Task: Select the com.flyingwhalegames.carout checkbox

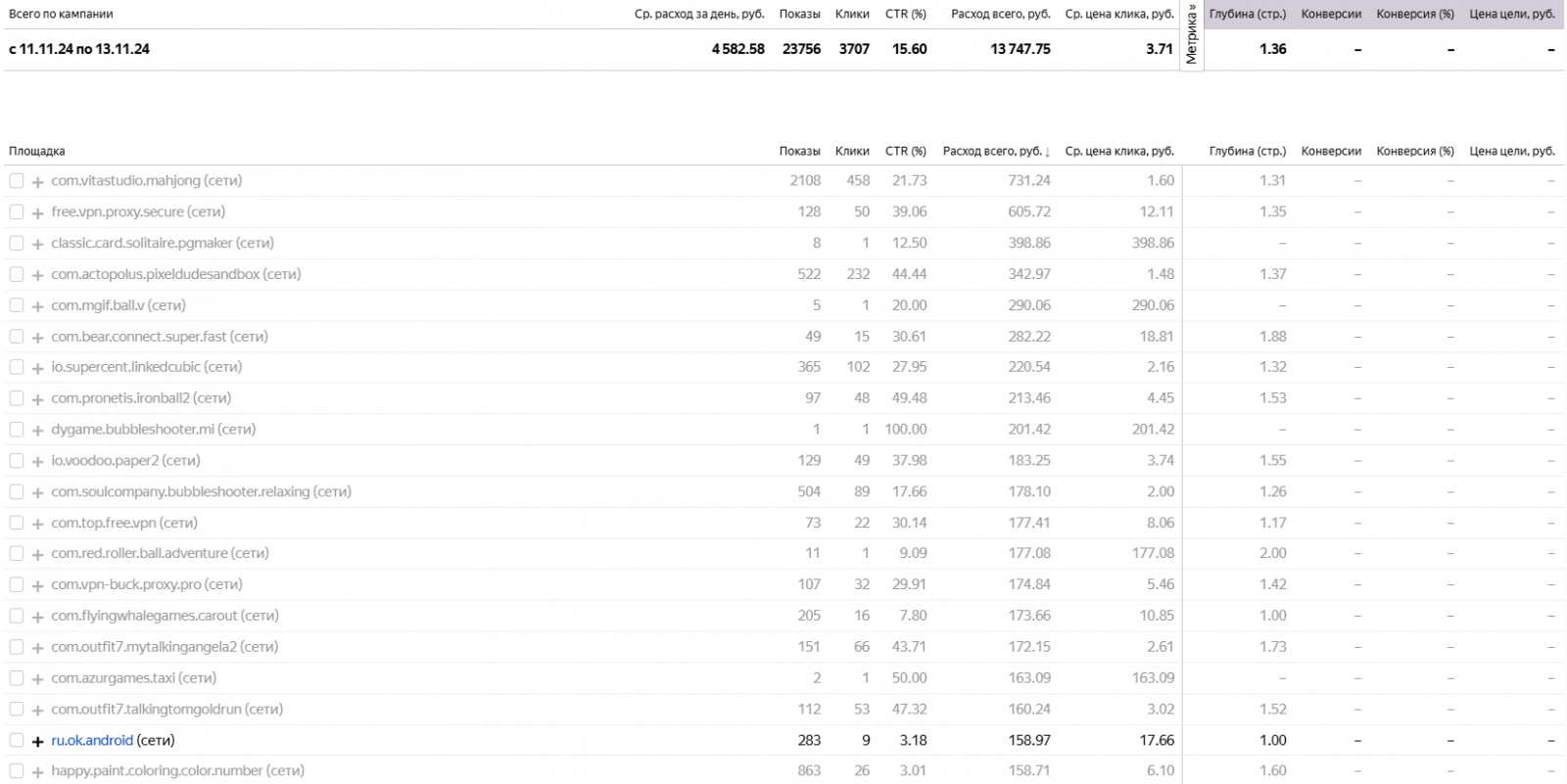Action: click(17, 616)
